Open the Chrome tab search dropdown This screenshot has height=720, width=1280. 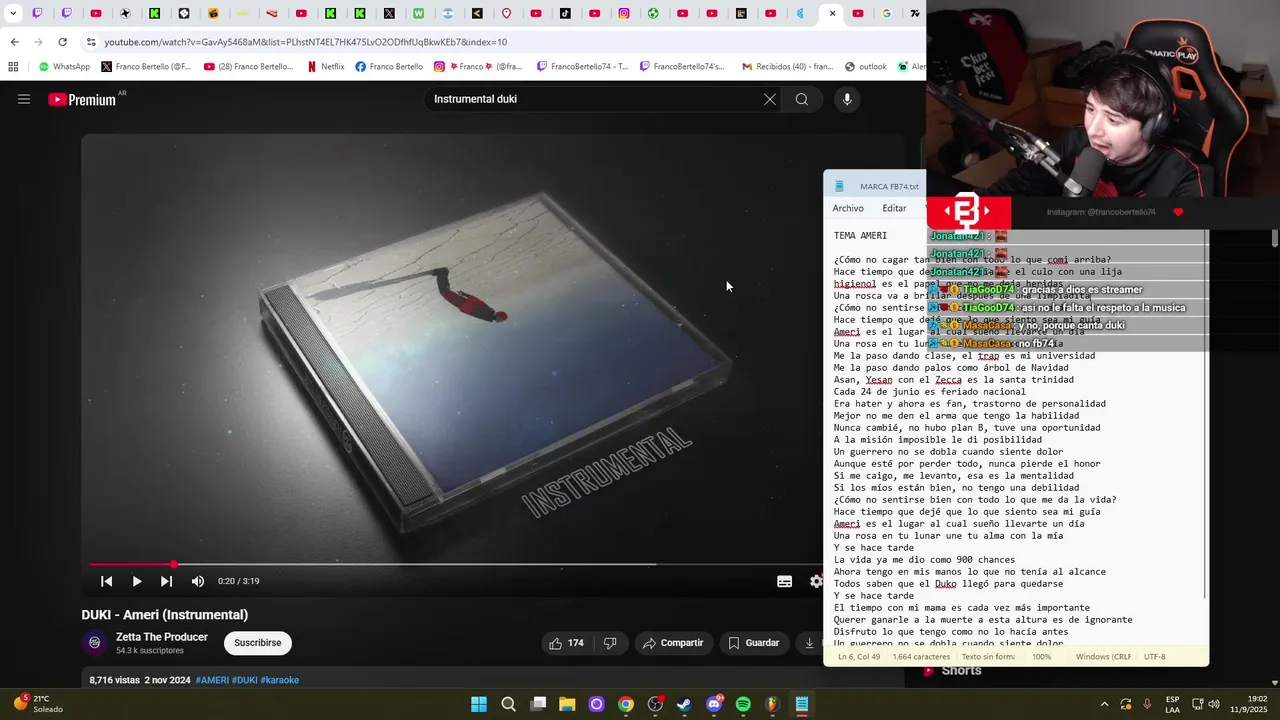[x=13, y=14]
